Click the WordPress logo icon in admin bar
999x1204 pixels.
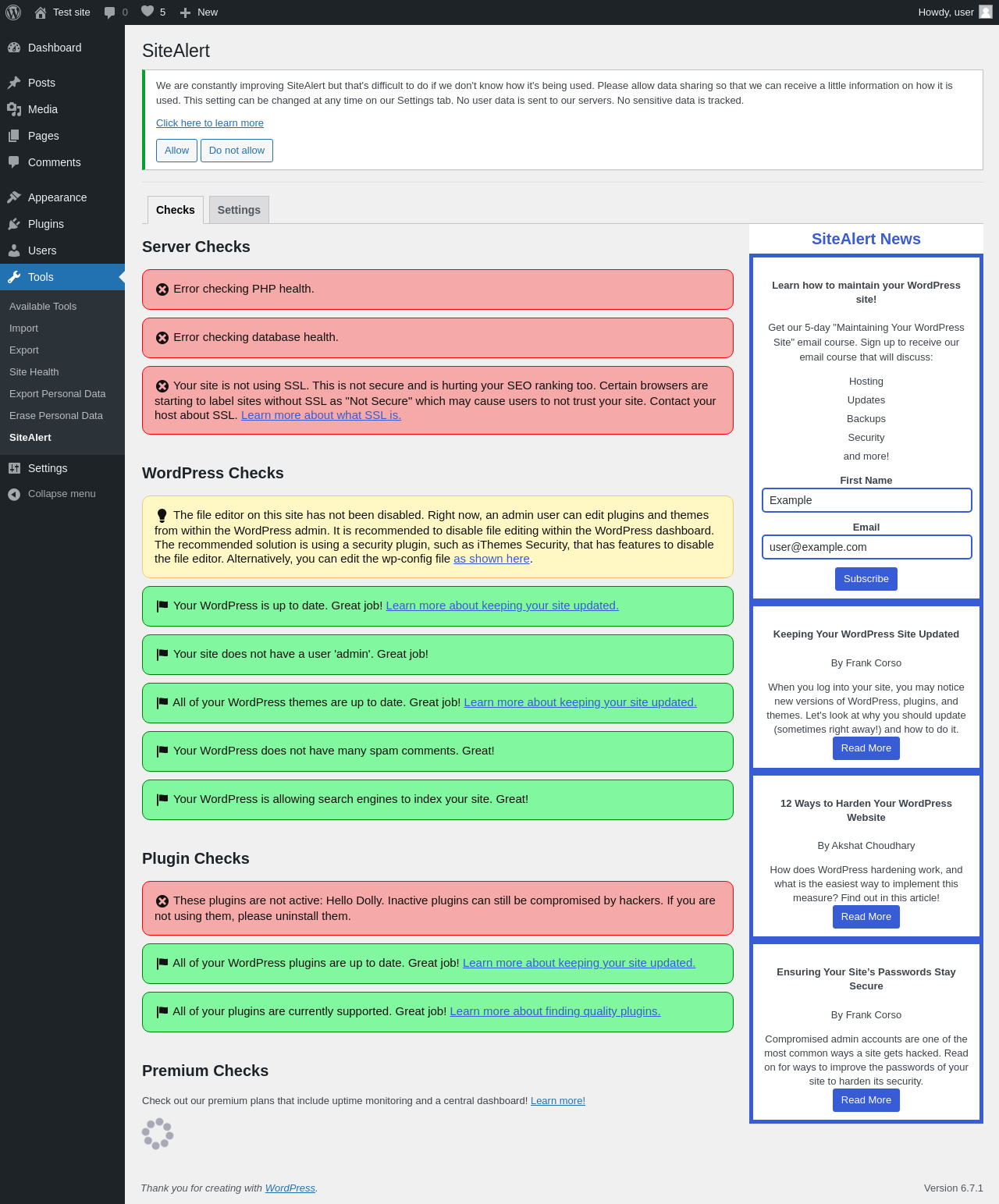tap(13, 12)
